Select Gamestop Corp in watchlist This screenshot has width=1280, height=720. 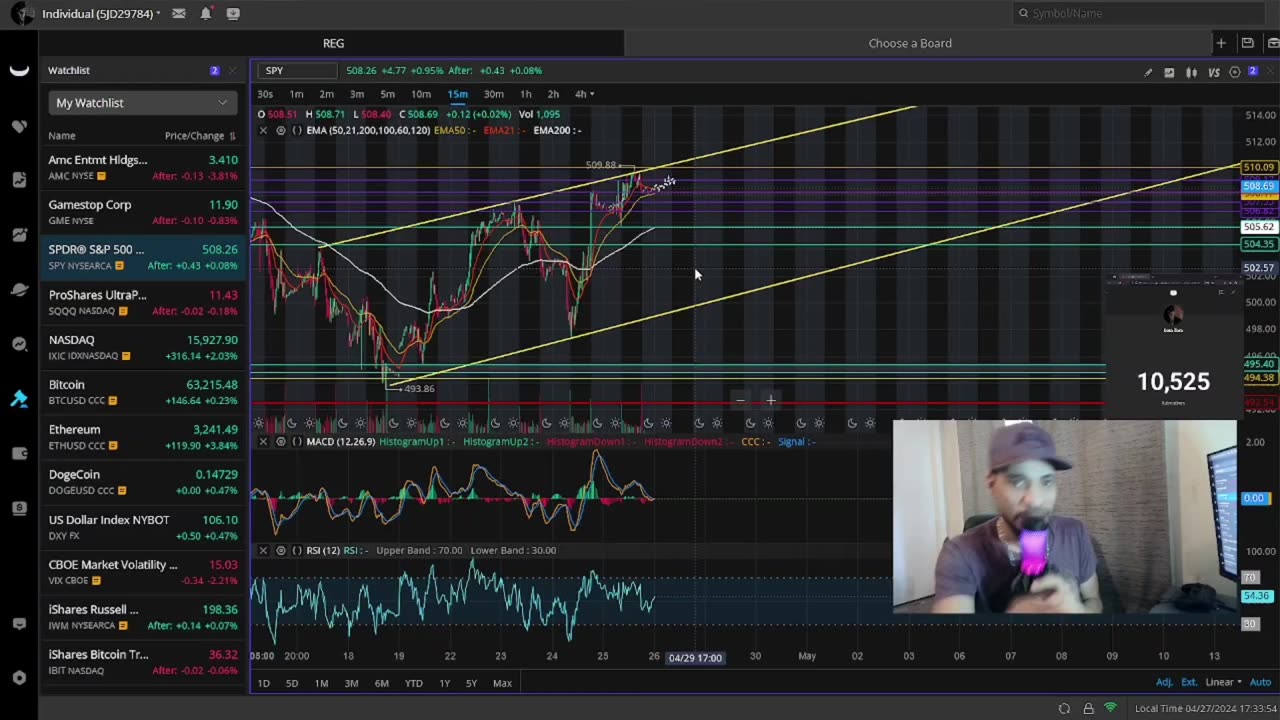[x=143, y=212]
